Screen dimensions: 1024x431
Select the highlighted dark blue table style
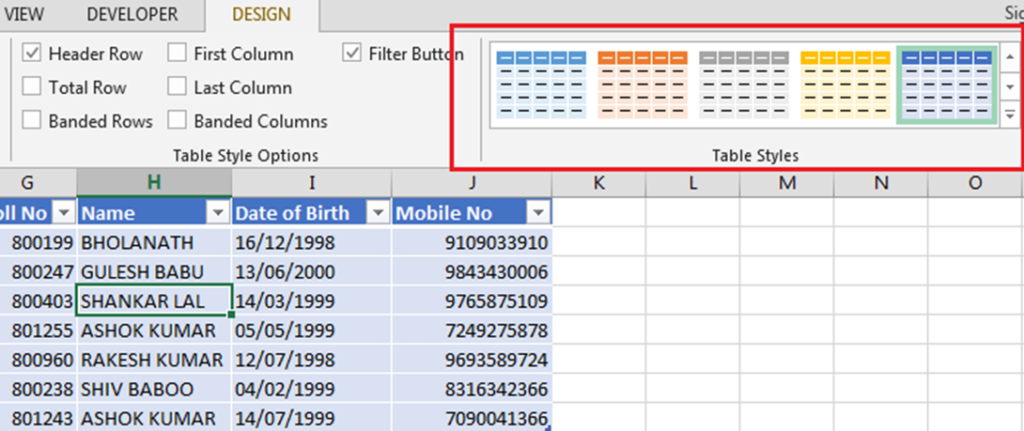pyautogui.click(x=947, y=84)
